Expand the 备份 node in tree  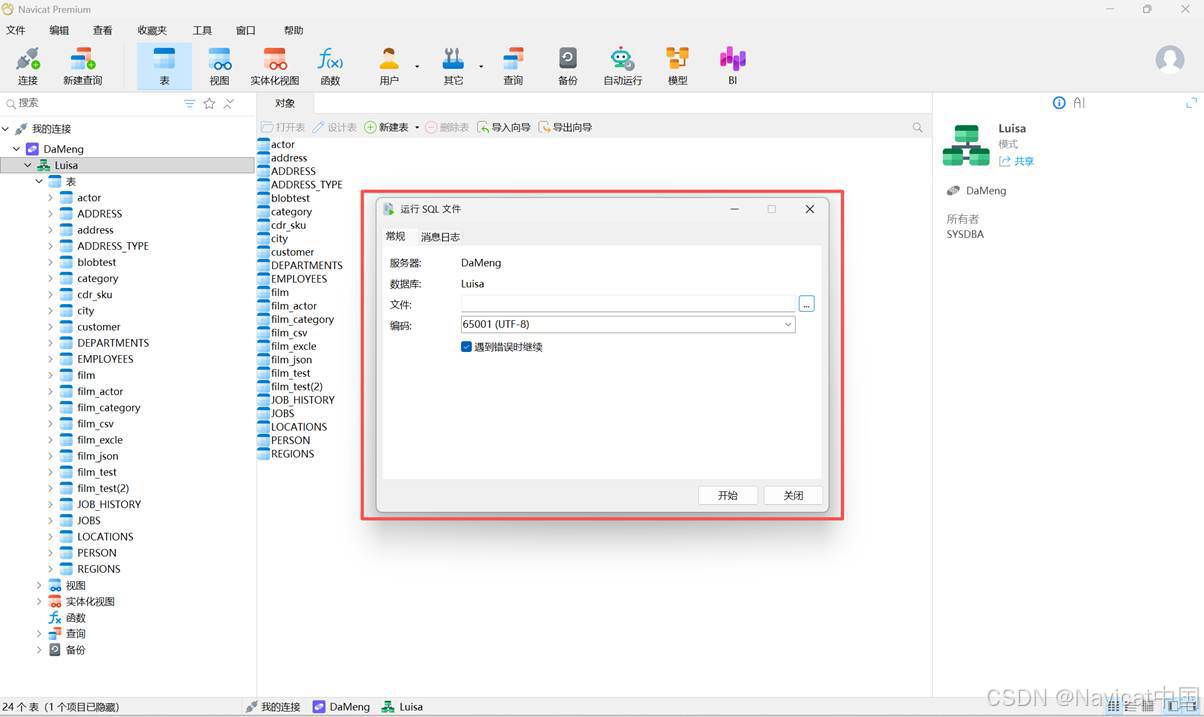pyautogui.click(x=39, y=650)
